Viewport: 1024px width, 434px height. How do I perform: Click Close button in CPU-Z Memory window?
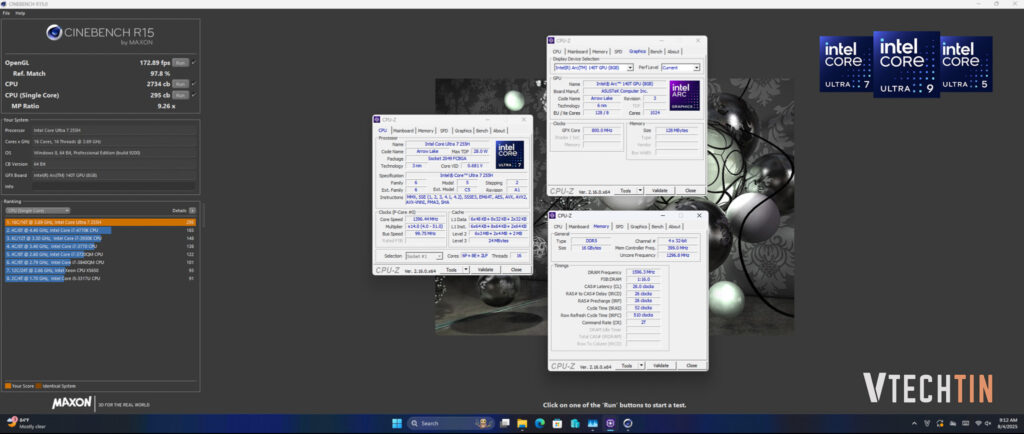click(x=692, y=365)
